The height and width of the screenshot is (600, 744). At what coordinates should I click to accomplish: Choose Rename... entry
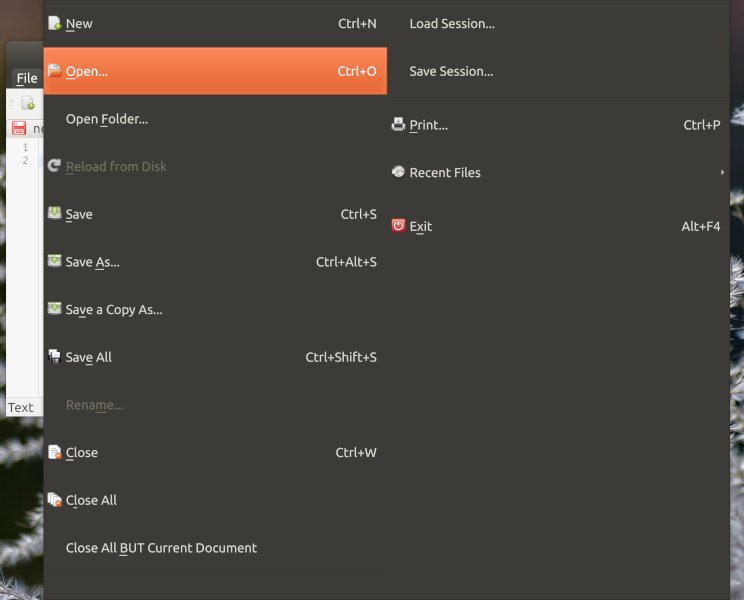215,405
